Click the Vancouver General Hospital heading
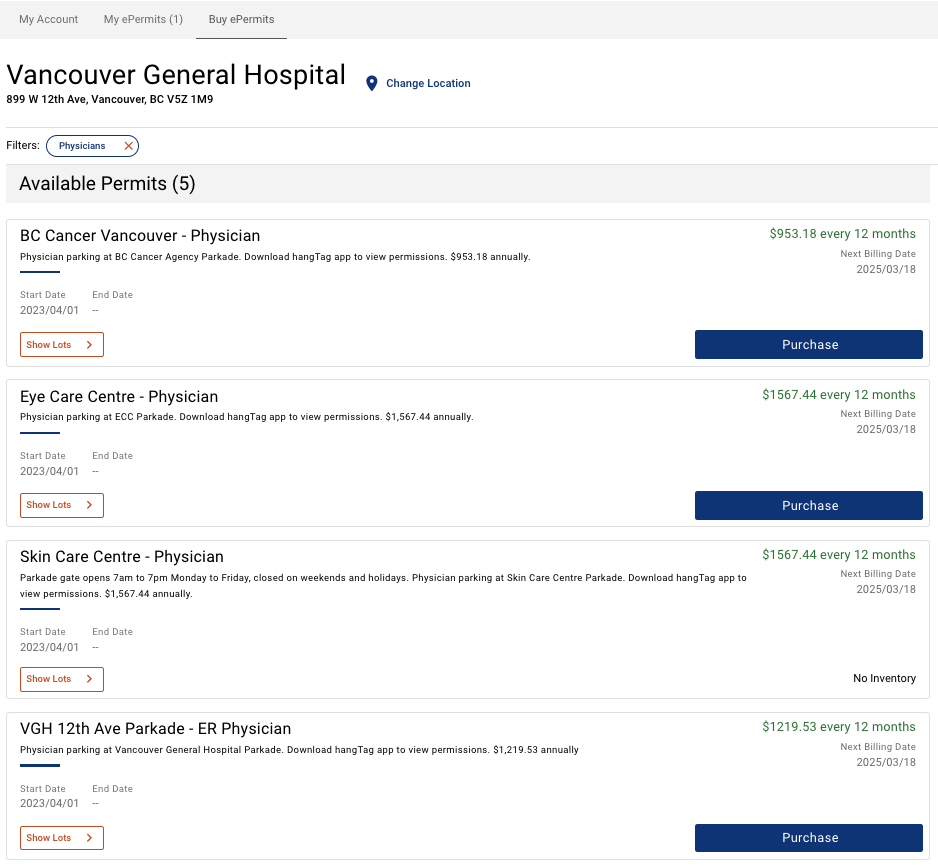Image resolution: width=938 pixels, height=866 pixels. (x=176, y=75)
